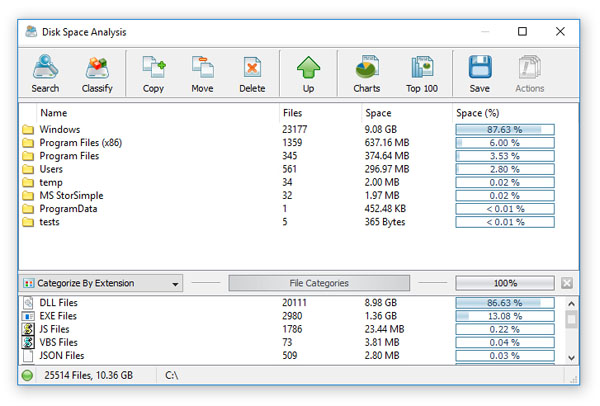Click the JS Files script icon
The image size is (600, 406).
point(28,329)
